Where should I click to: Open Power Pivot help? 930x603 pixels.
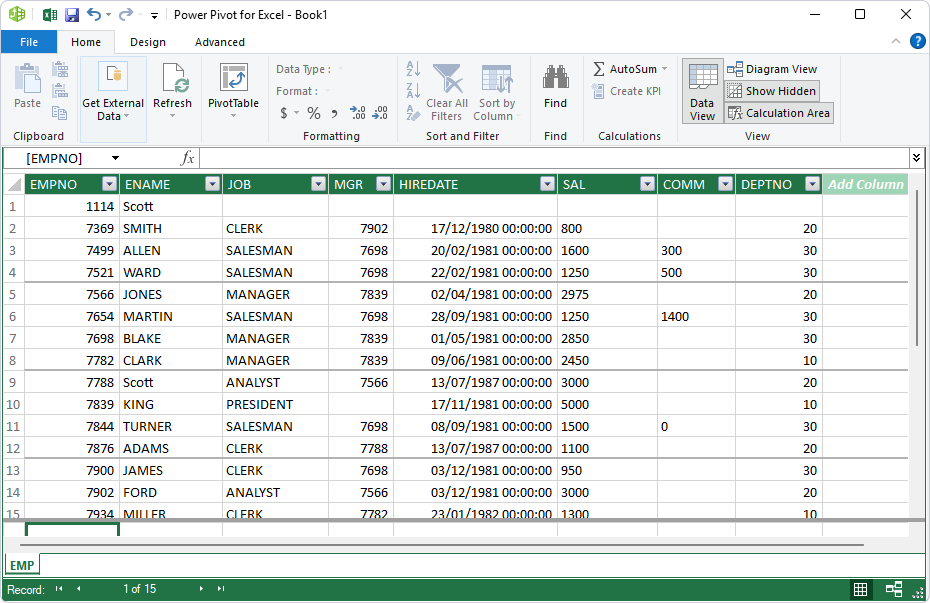(918, 41)
